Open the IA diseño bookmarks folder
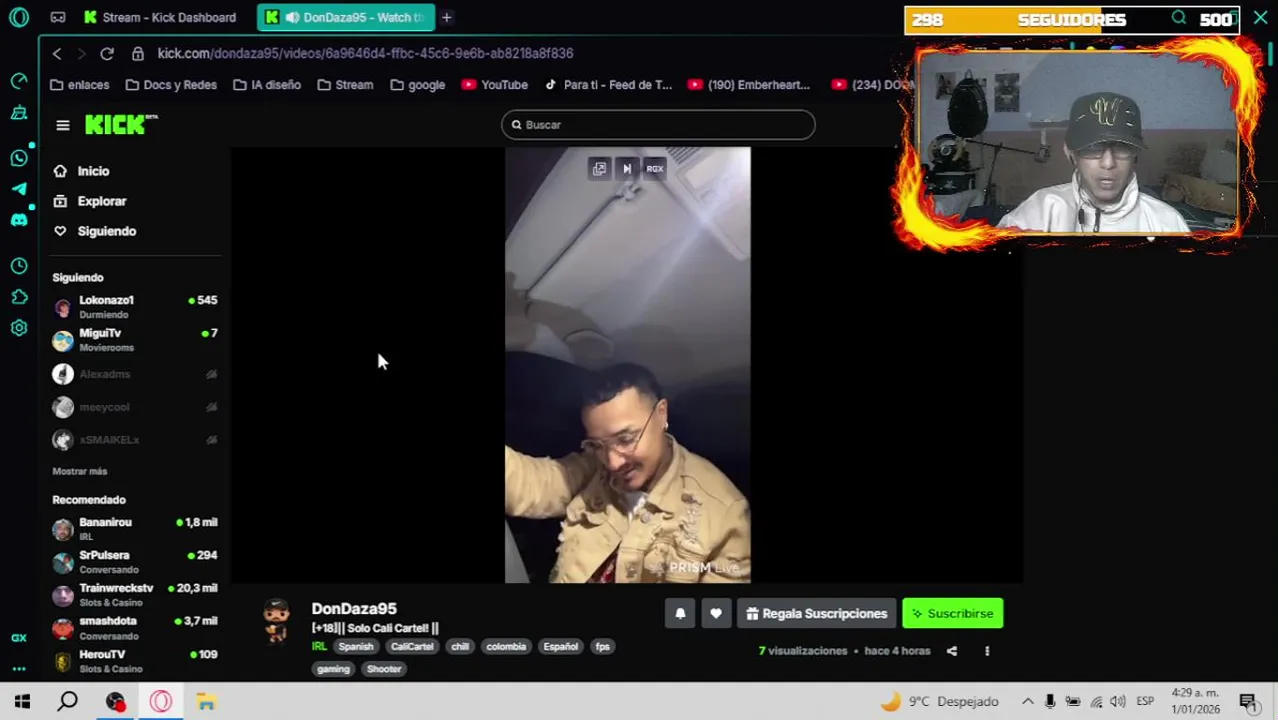Image resolution: width=1278 pixels, height=720 pixels. [x=267, y=85]
